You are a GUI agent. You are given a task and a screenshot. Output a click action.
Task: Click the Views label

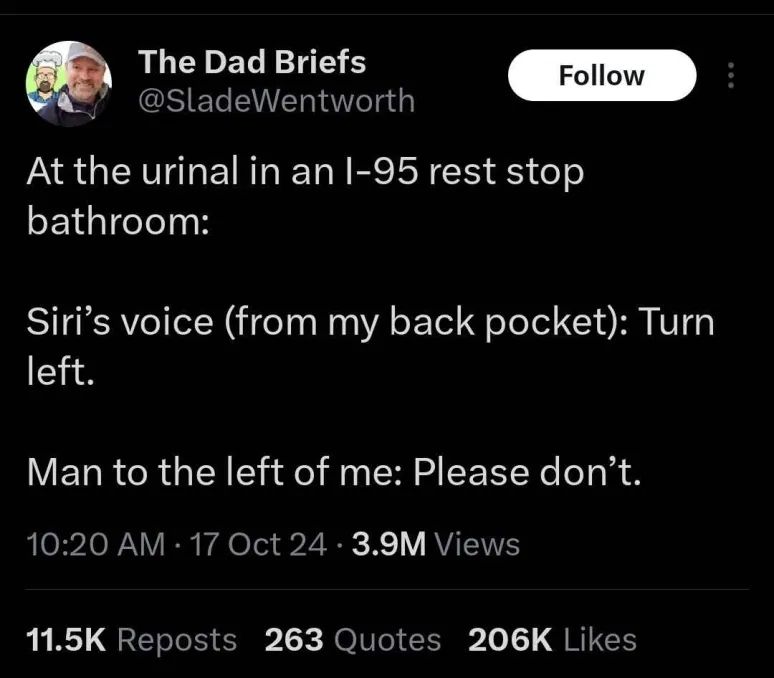click(x=477, y=544)
